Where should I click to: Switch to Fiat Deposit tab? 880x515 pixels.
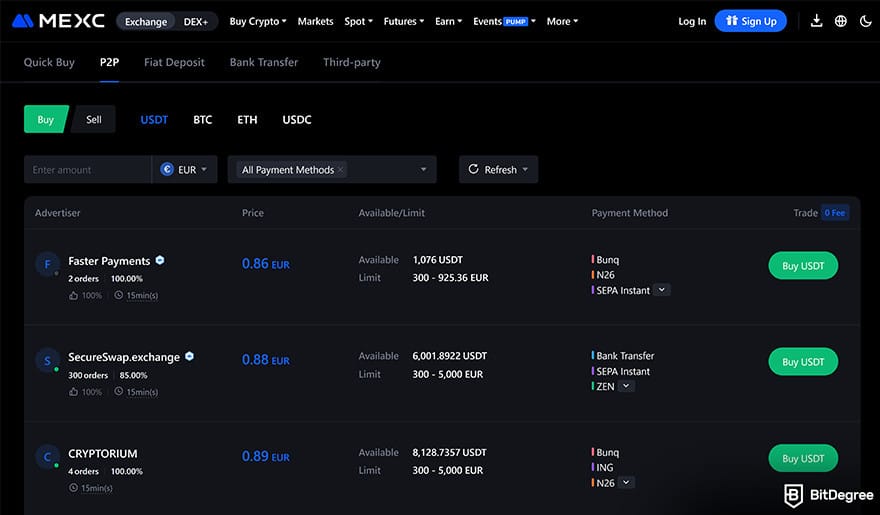pyautogui.click(x=174, y=62)
